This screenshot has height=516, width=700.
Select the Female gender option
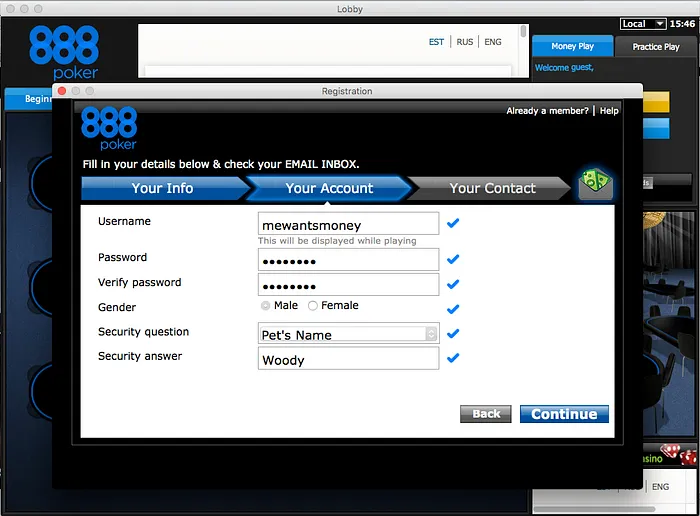312,306
